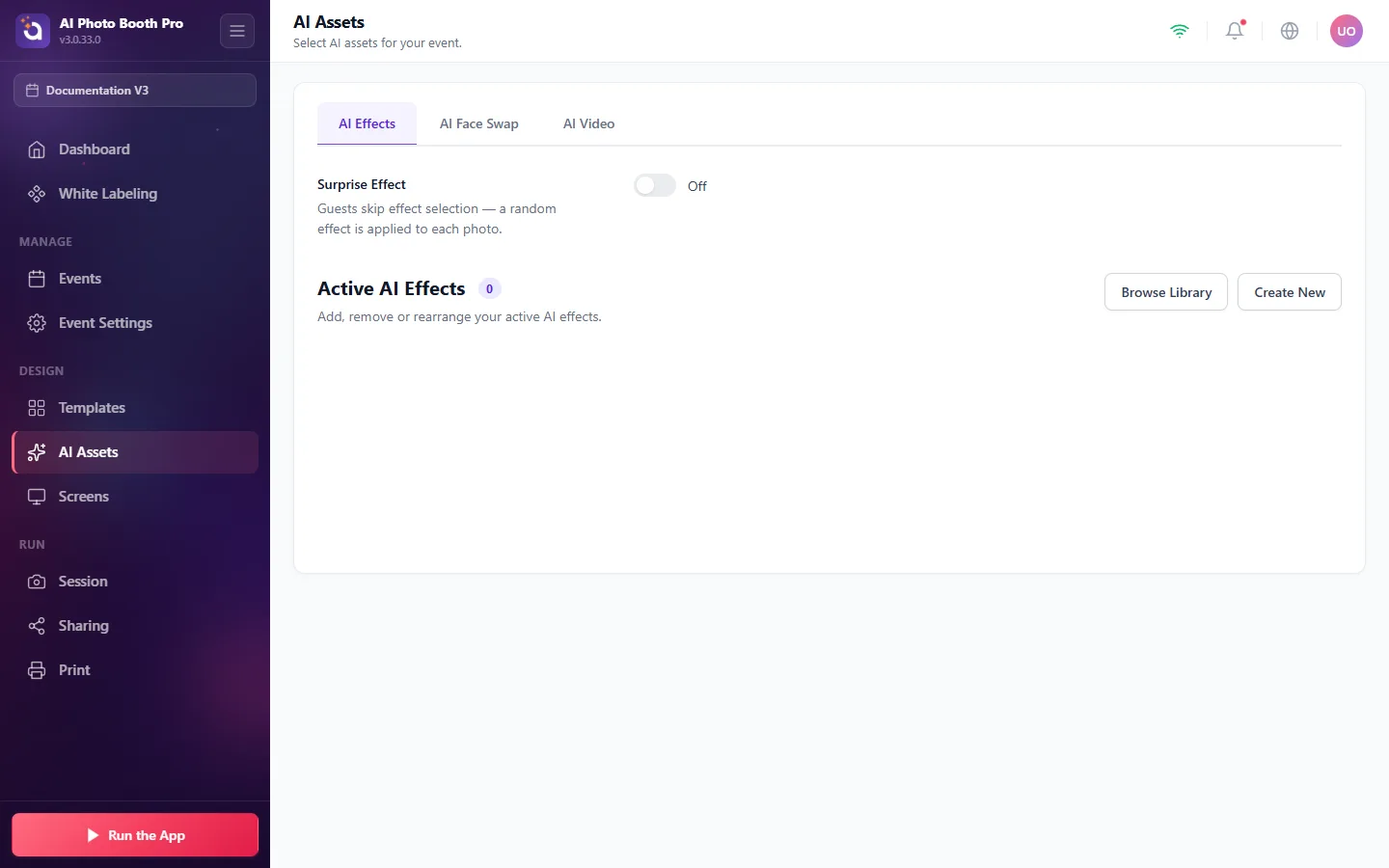Open the language globe icon
Image resolution: width=1389 pixels, height=868 pixels.
click(1290, 31)
